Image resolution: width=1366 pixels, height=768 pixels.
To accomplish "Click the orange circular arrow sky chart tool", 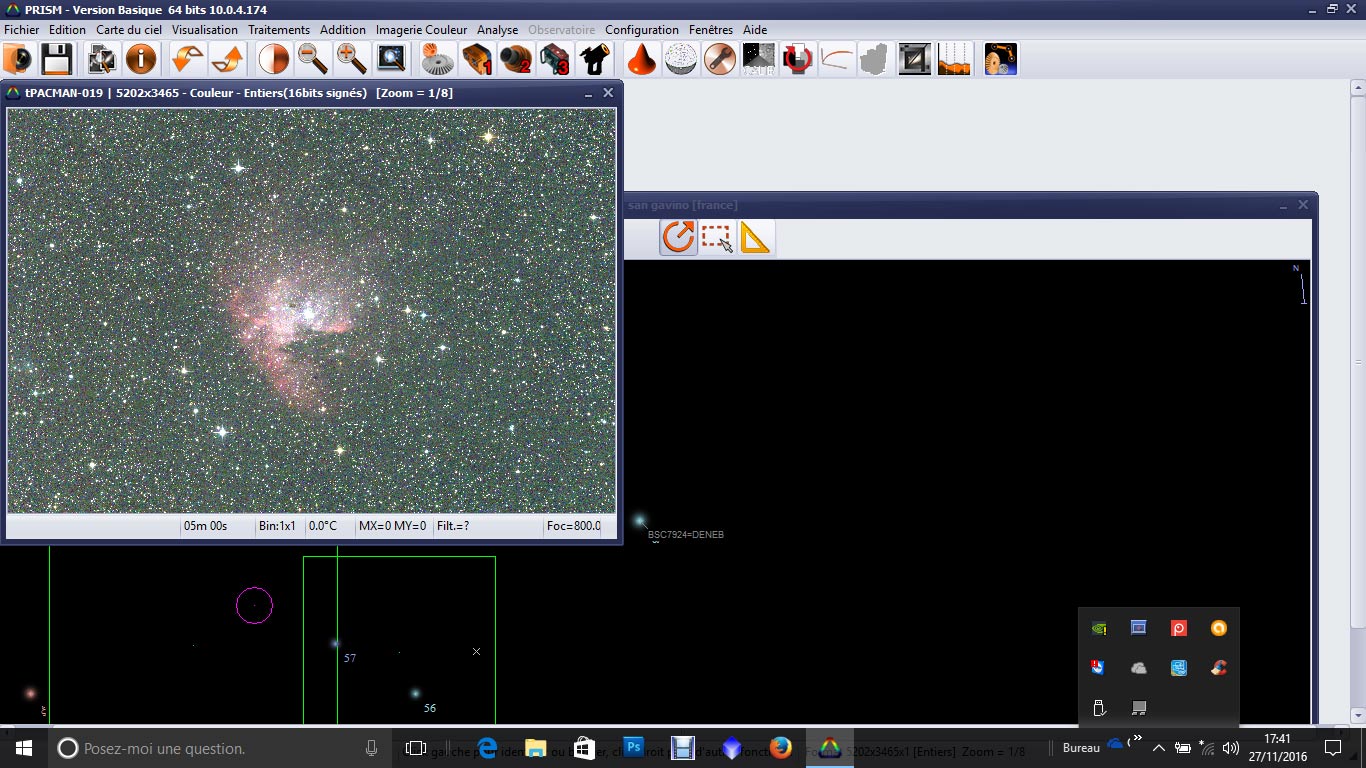I will point(678,238).
